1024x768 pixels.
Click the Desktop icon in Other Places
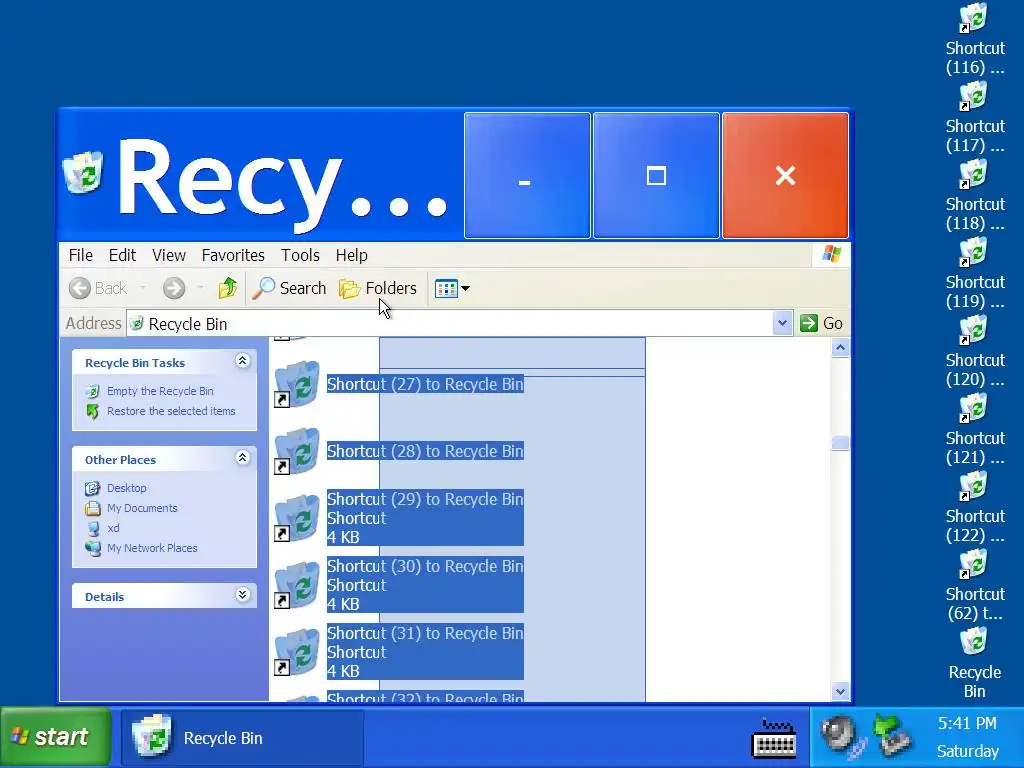tap(93, 488)
